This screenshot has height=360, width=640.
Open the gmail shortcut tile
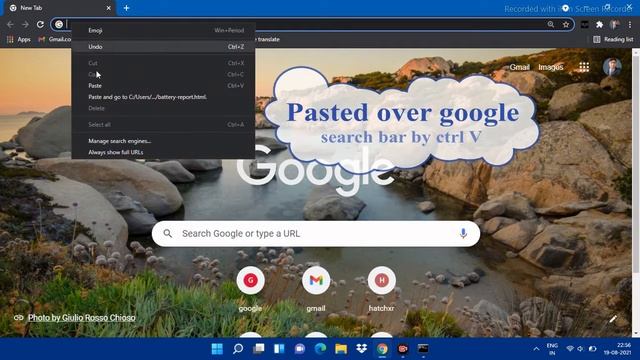coord(316,288)
